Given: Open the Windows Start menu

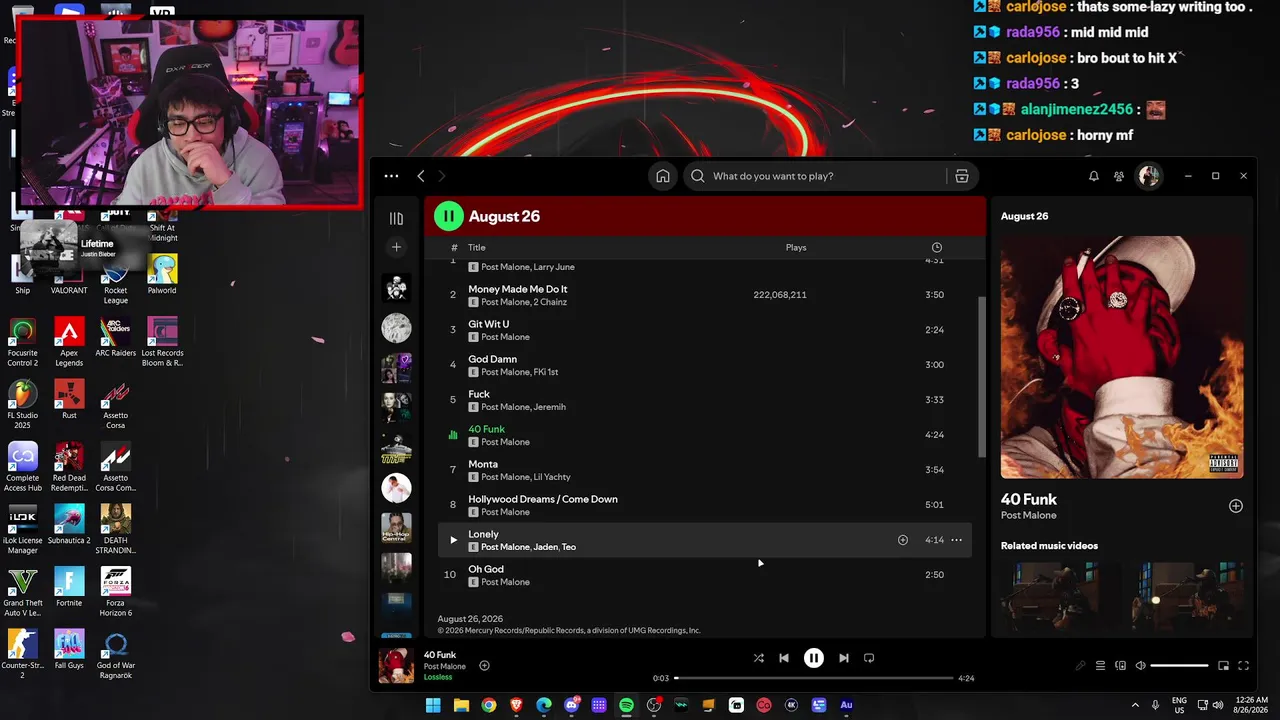Looking at the screenshot, I should coord(433,705).
